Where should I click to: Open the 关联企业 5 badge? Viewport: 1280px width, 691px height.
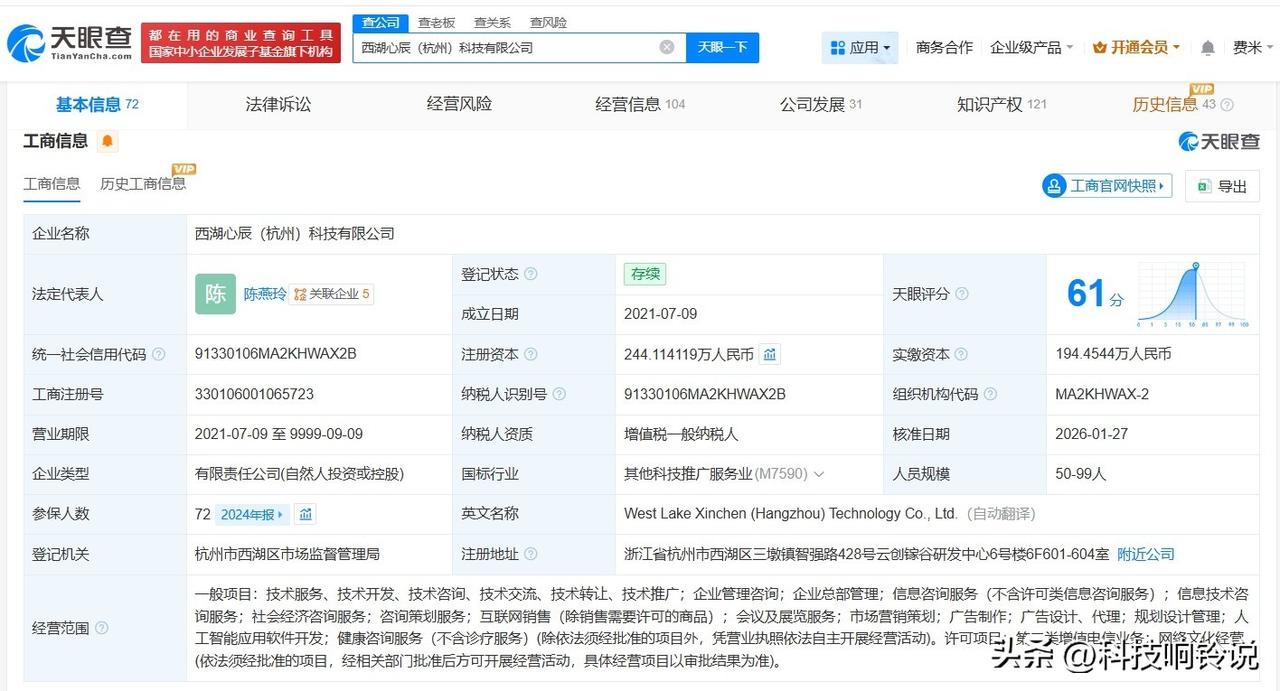tap(332, 294)
